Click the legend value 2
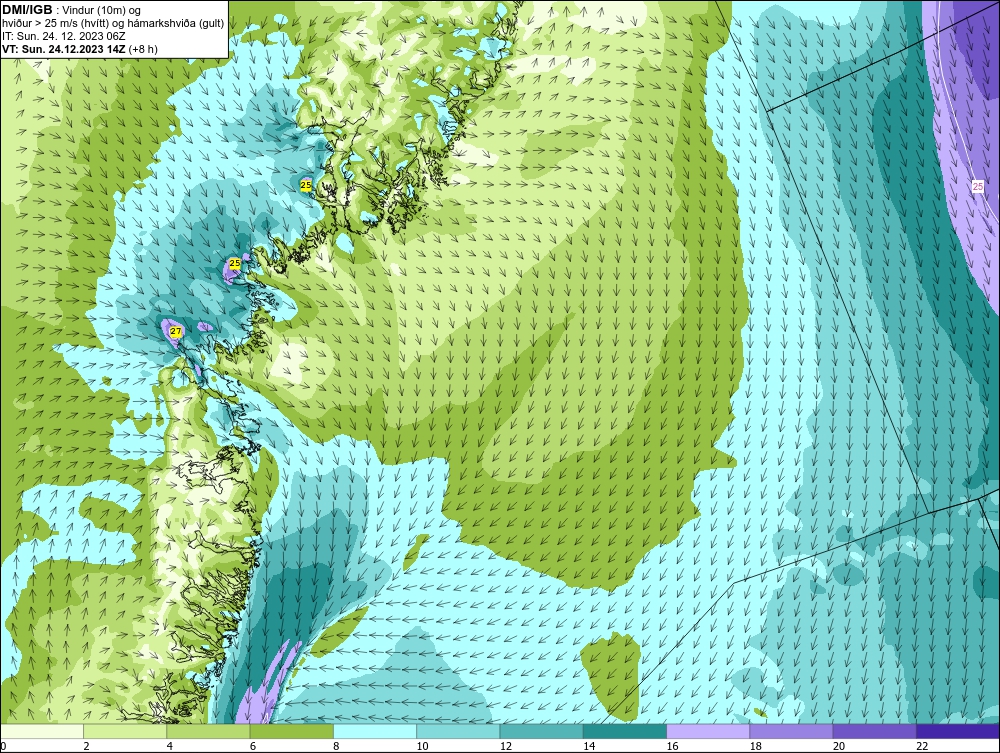 click(x=86, y=746)
